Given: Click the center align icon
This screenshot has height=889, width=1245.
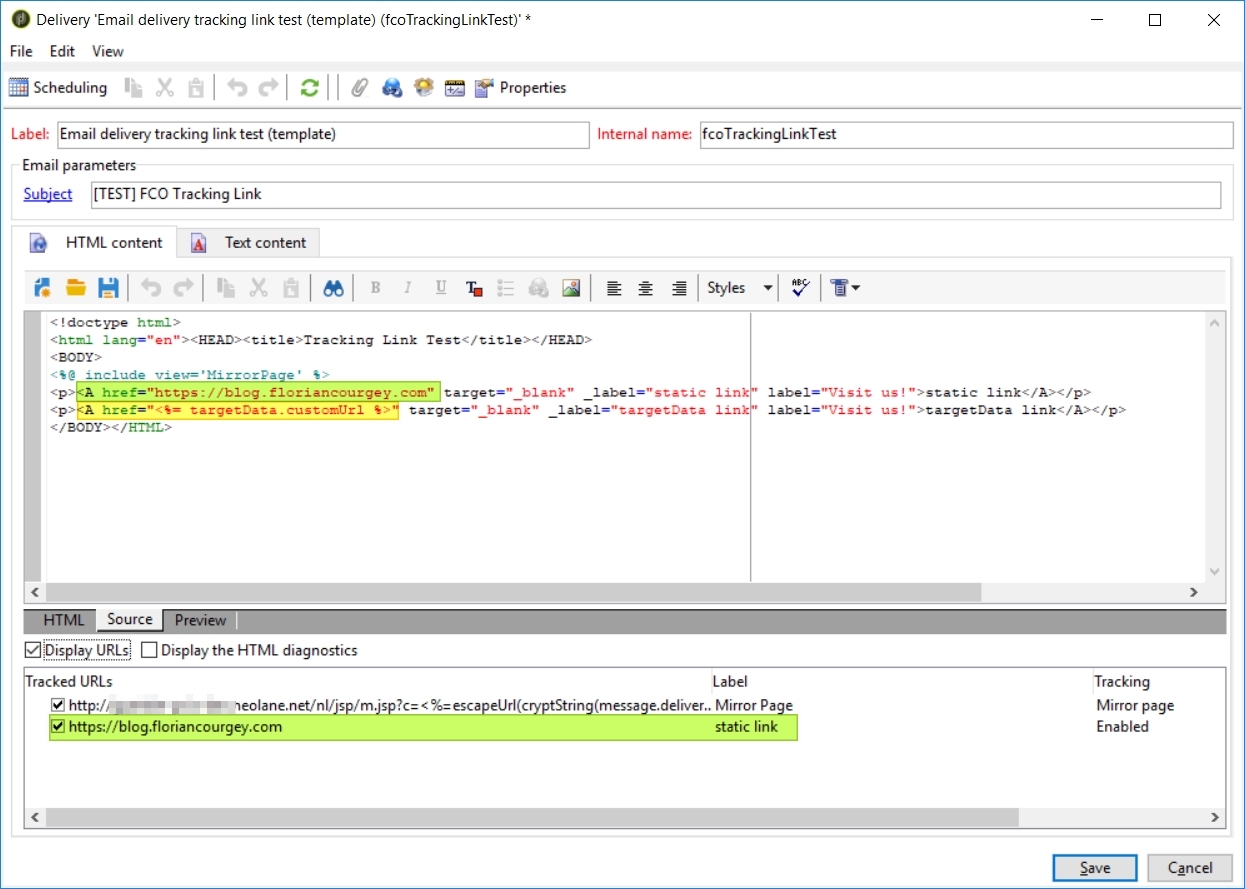Looking at the screenshot, I should 646,288.
